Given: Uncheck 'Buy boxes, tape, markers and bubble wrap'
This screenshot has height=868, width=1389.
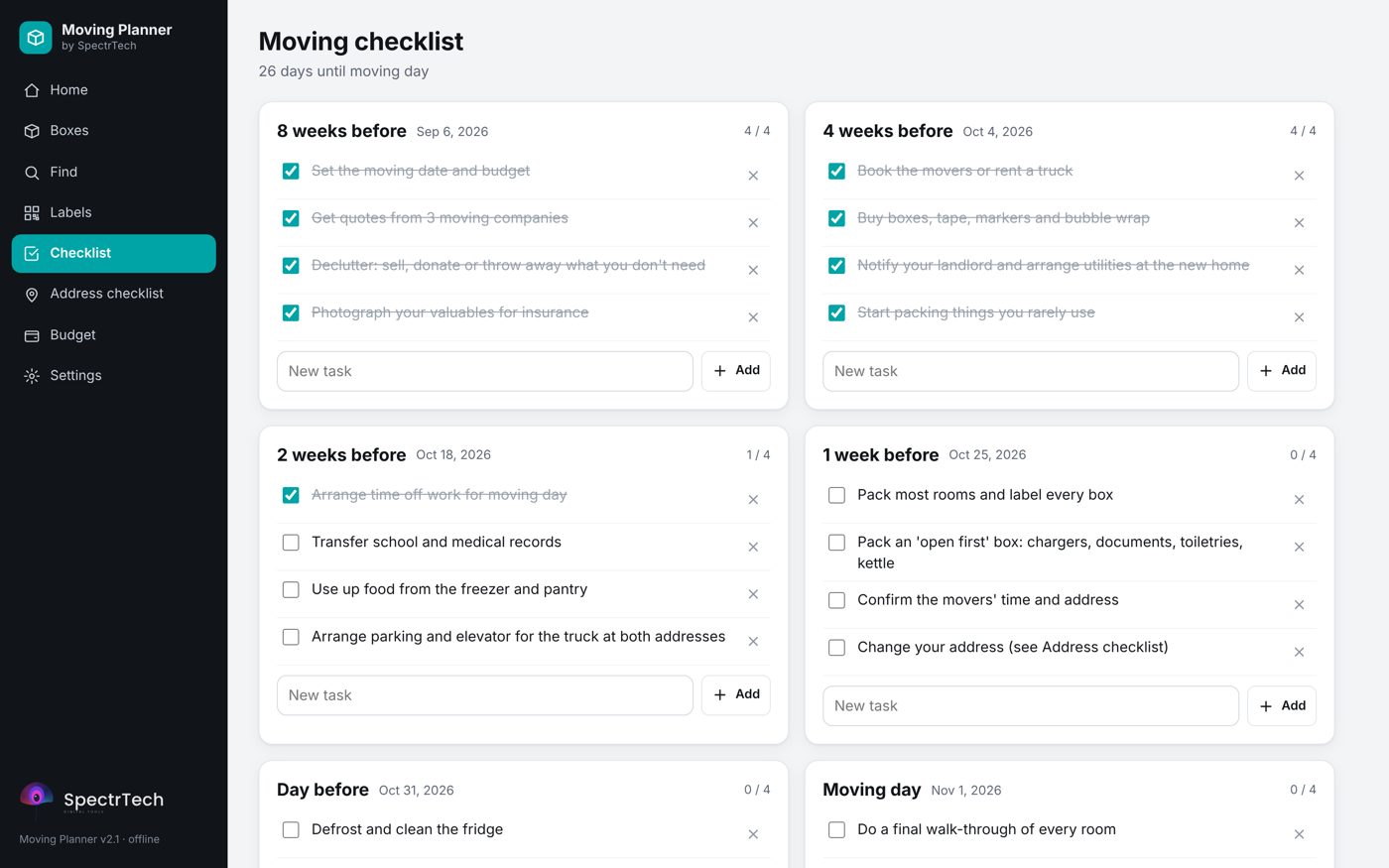Looking at the screenshot, I should (x=836, y=218).
